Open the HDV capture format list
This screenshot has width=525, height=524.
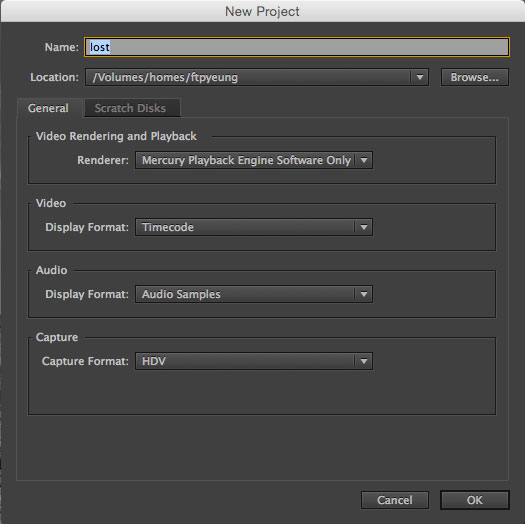click(254, 361)
